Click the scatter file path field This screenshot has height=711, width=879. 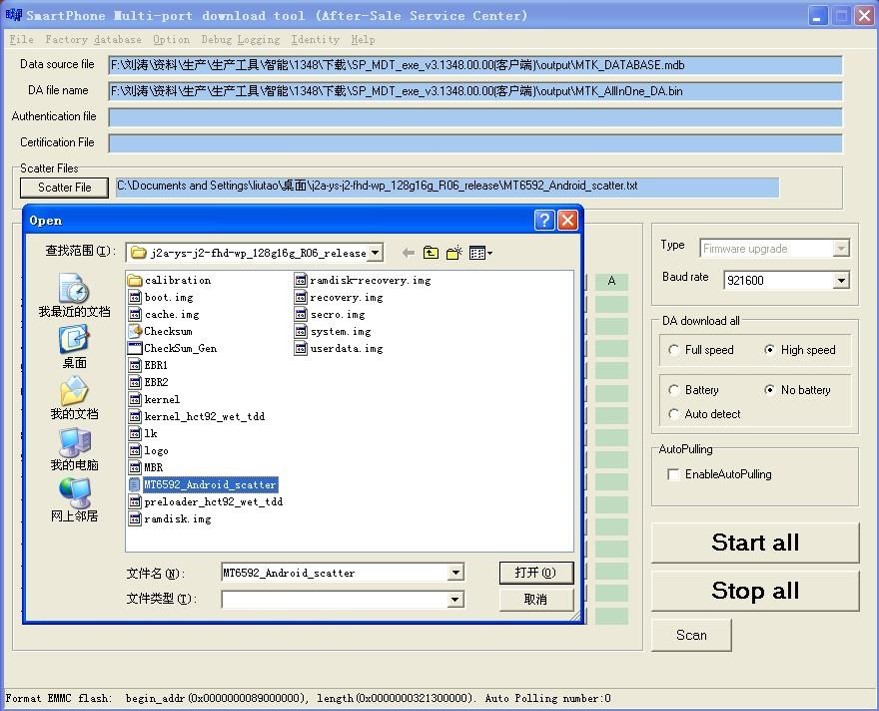coord(447,187)
